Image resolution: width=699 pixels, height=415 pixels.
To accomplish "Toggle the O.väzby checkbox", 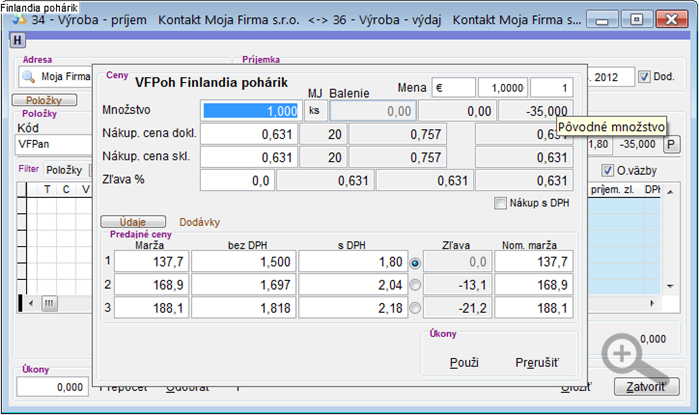I will click(x=607, y=170).
